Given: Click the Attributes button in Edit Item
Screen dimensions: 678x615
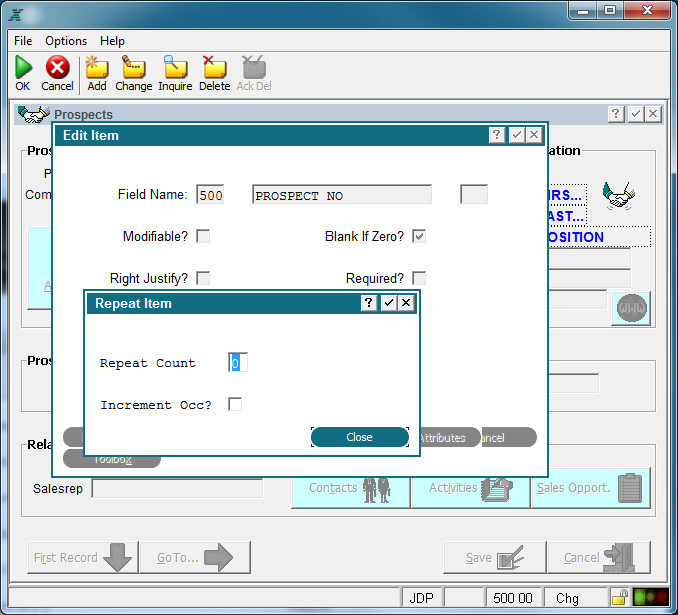Looking at the screenshot, I should pos(450,438).
